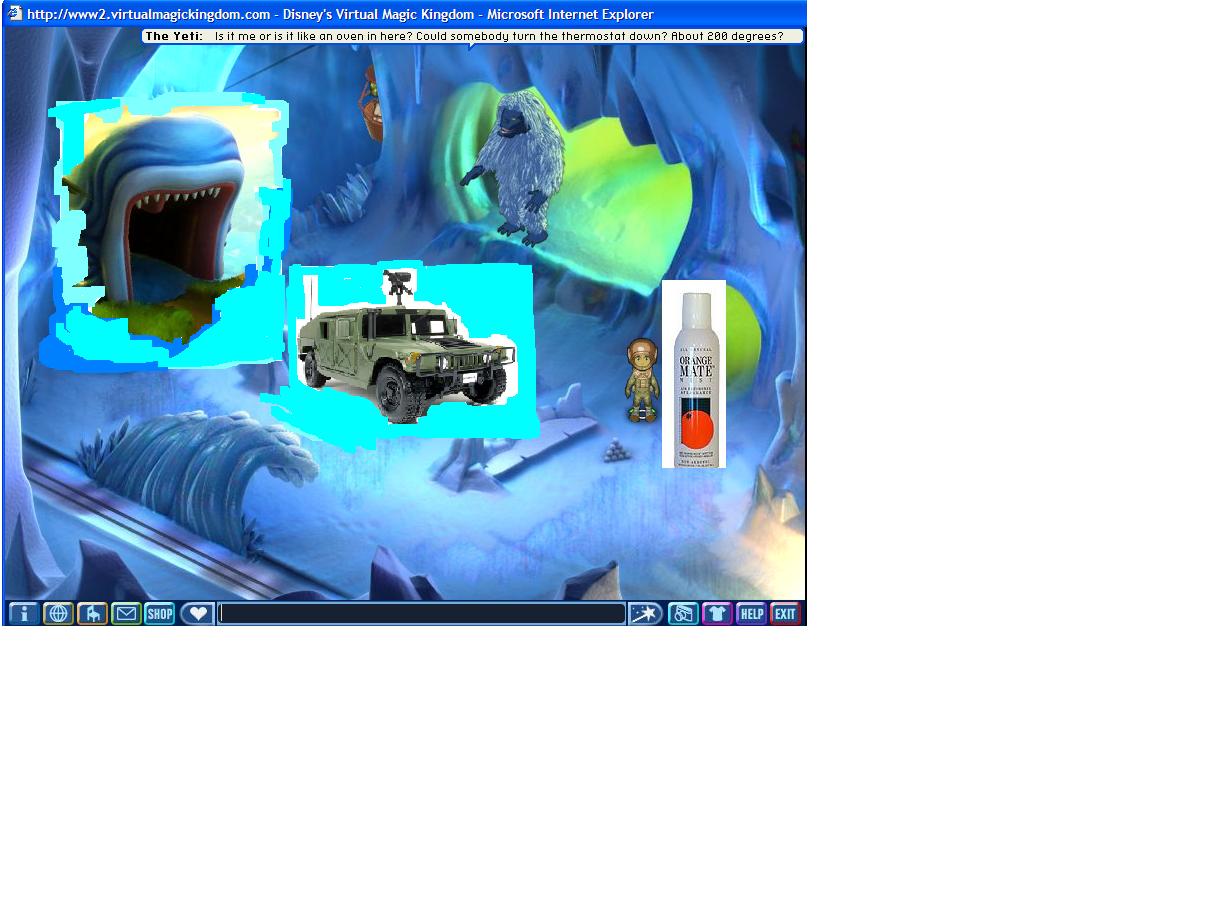Viewport: 1218px width, 909px height.
Task: Open the shirt clothing icon
Action: pos(717,613)
